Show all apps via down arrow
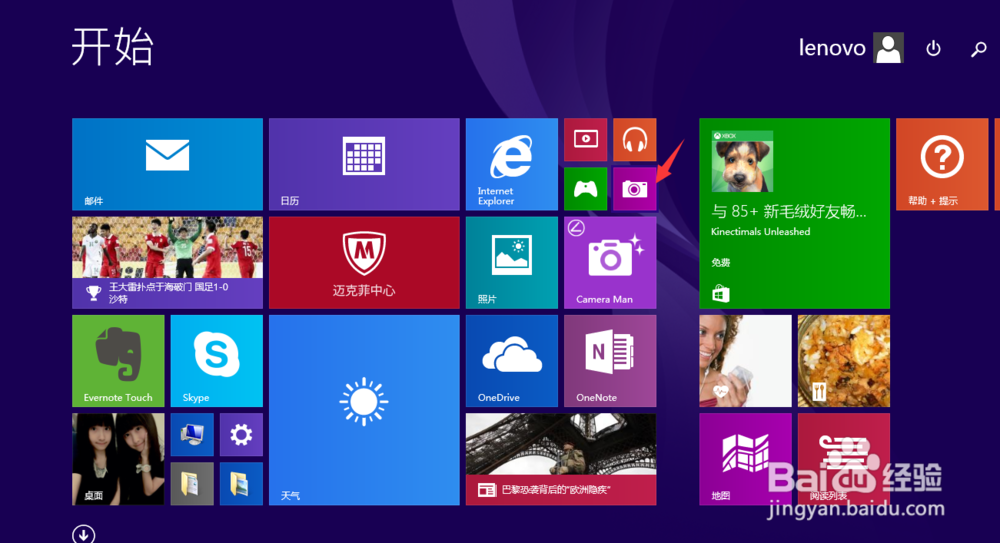1000x543 pixels. pos(84,534)
